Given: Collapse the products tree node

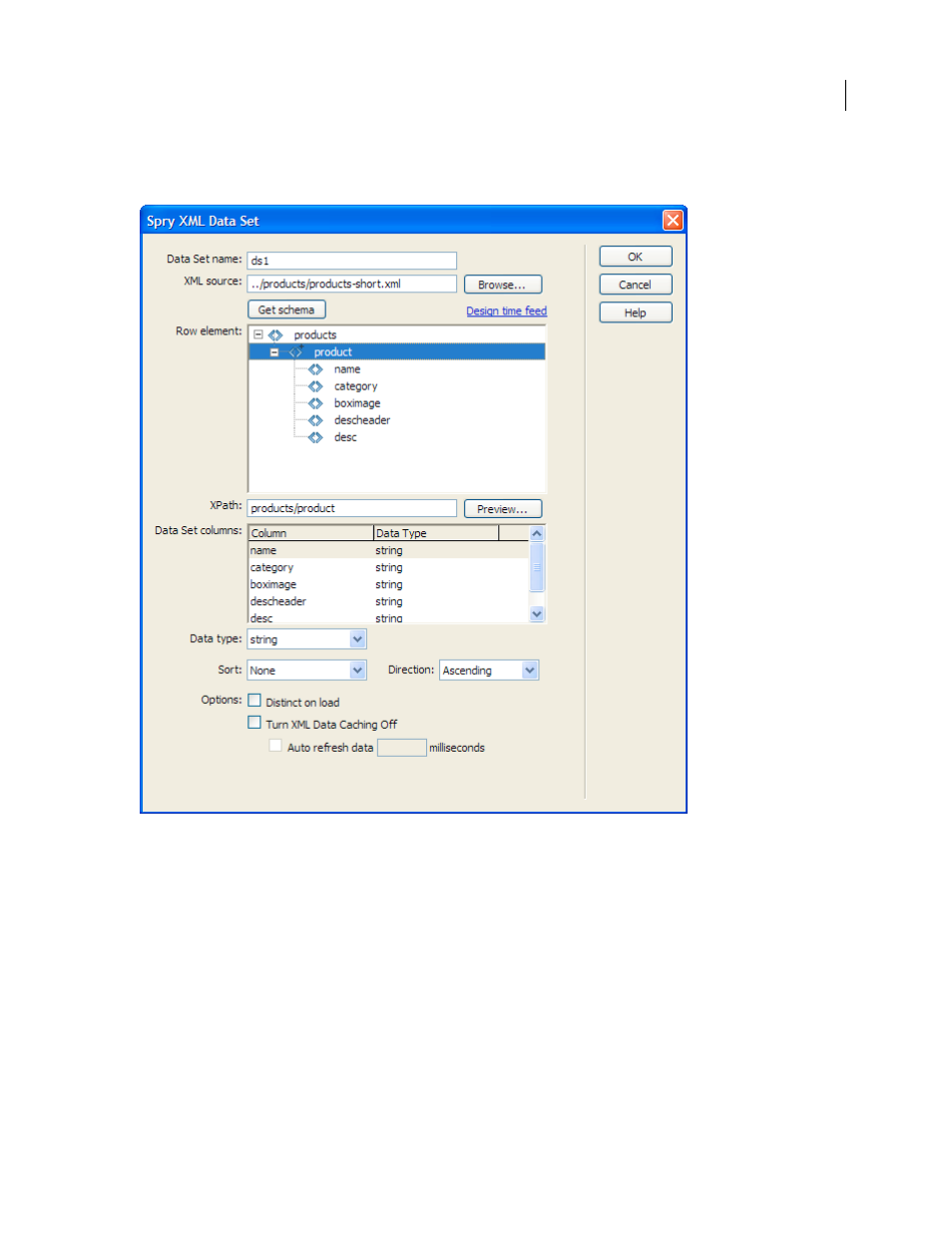Looking at the screenshot, I should pyautogui.click(x=257, y=335).
